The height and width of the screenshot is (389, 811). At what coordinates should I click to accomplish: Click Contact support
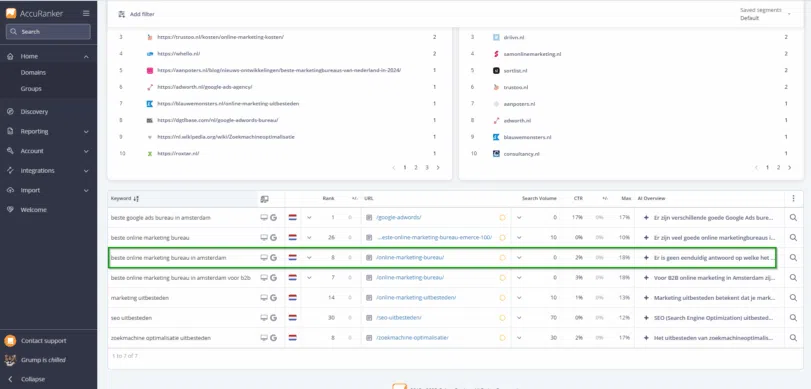tap(43, 341)
